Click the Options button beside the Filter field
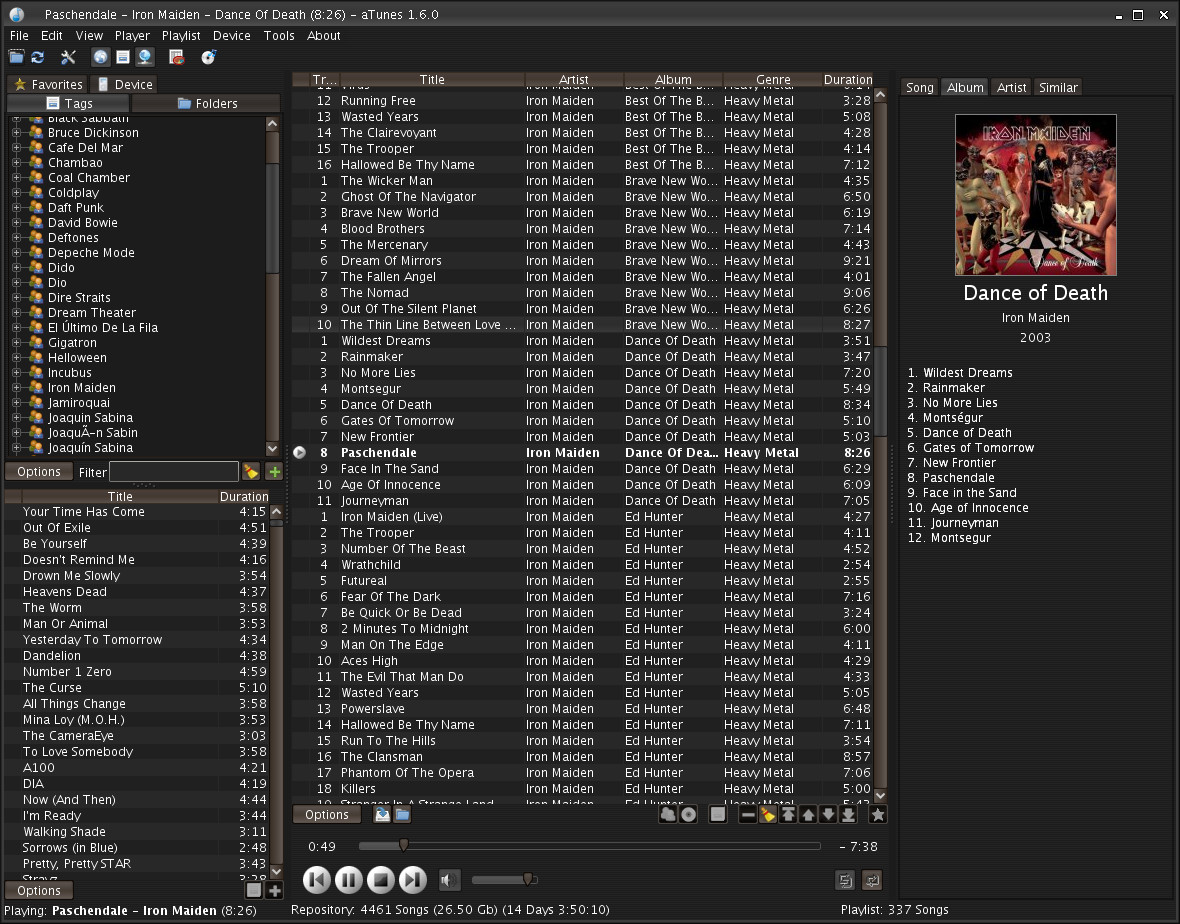The width and height of the screenshot is (1180, 924). click(x=38, y=472)
